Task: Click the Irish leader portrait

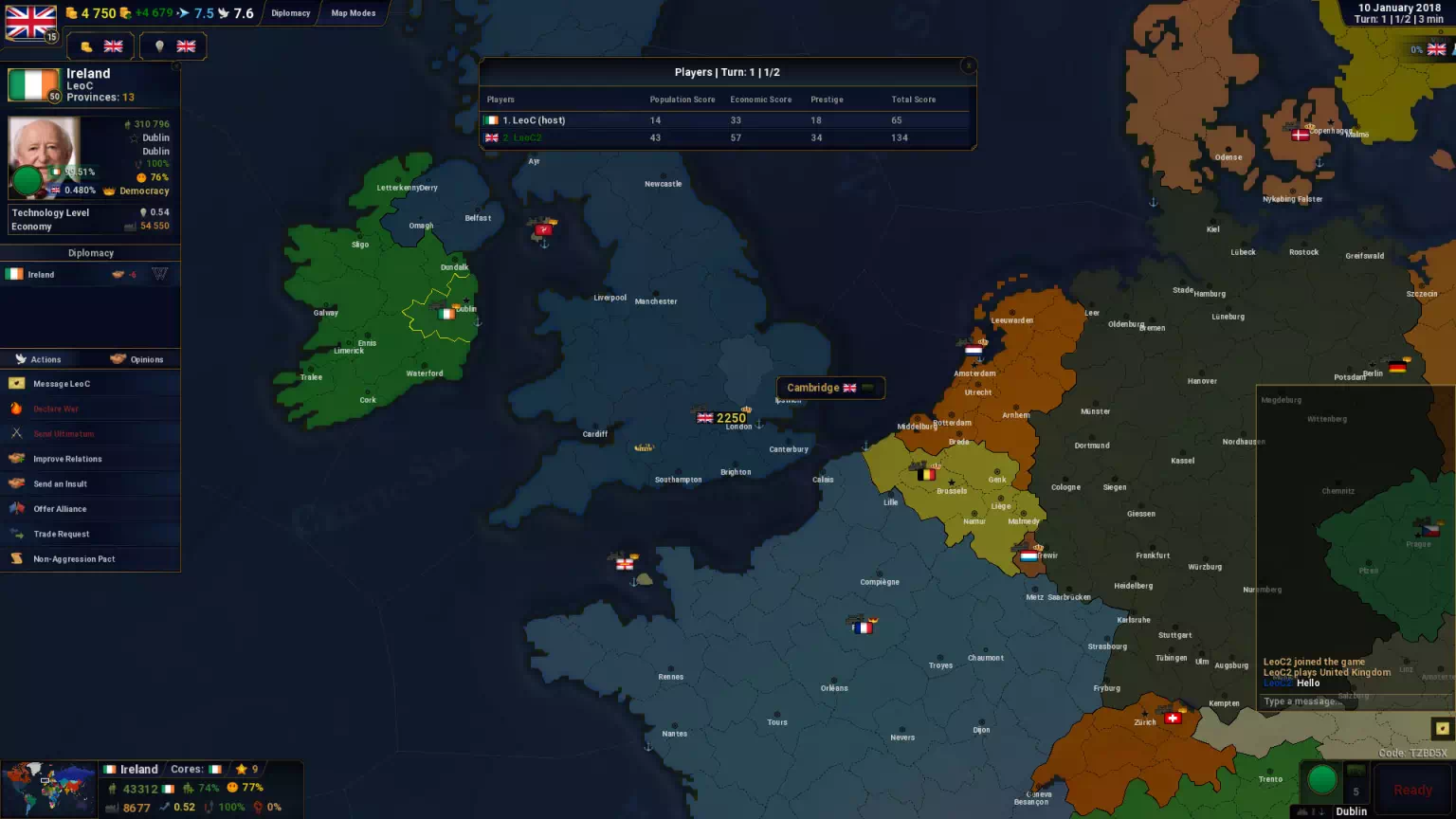Action: [44, 156]
